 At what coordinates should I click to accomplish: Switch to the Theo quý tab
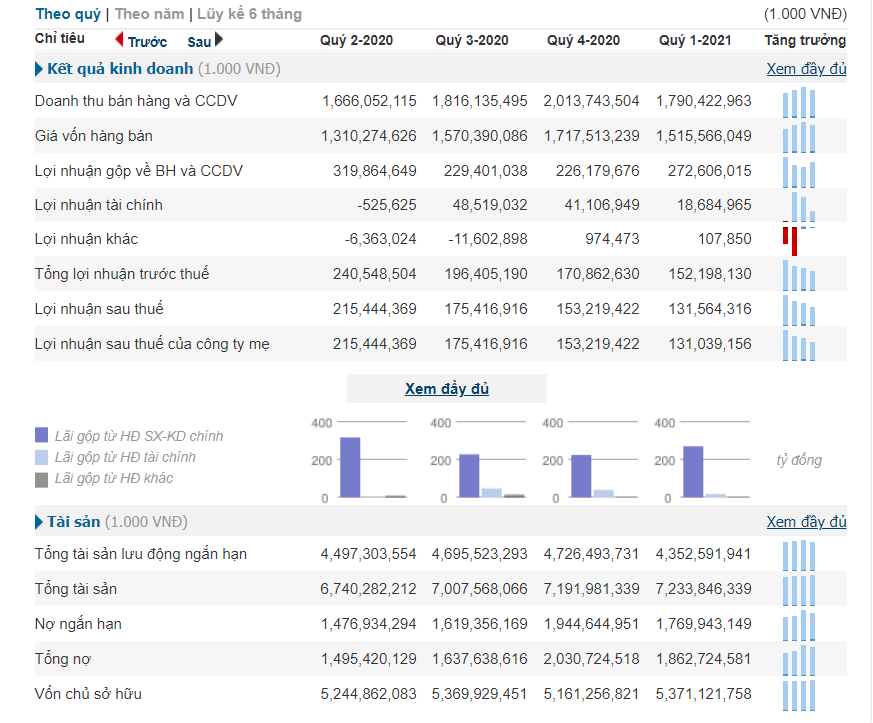pyautogui.click(x=68, y=14)
